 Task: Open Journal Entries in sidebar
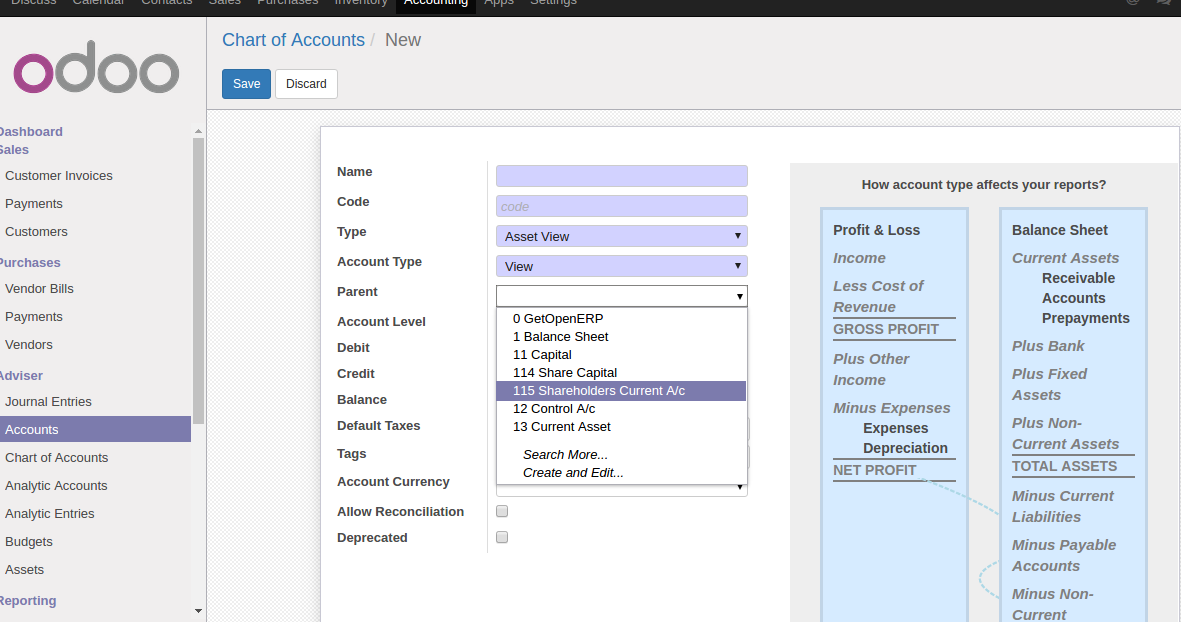coord(48,402)
